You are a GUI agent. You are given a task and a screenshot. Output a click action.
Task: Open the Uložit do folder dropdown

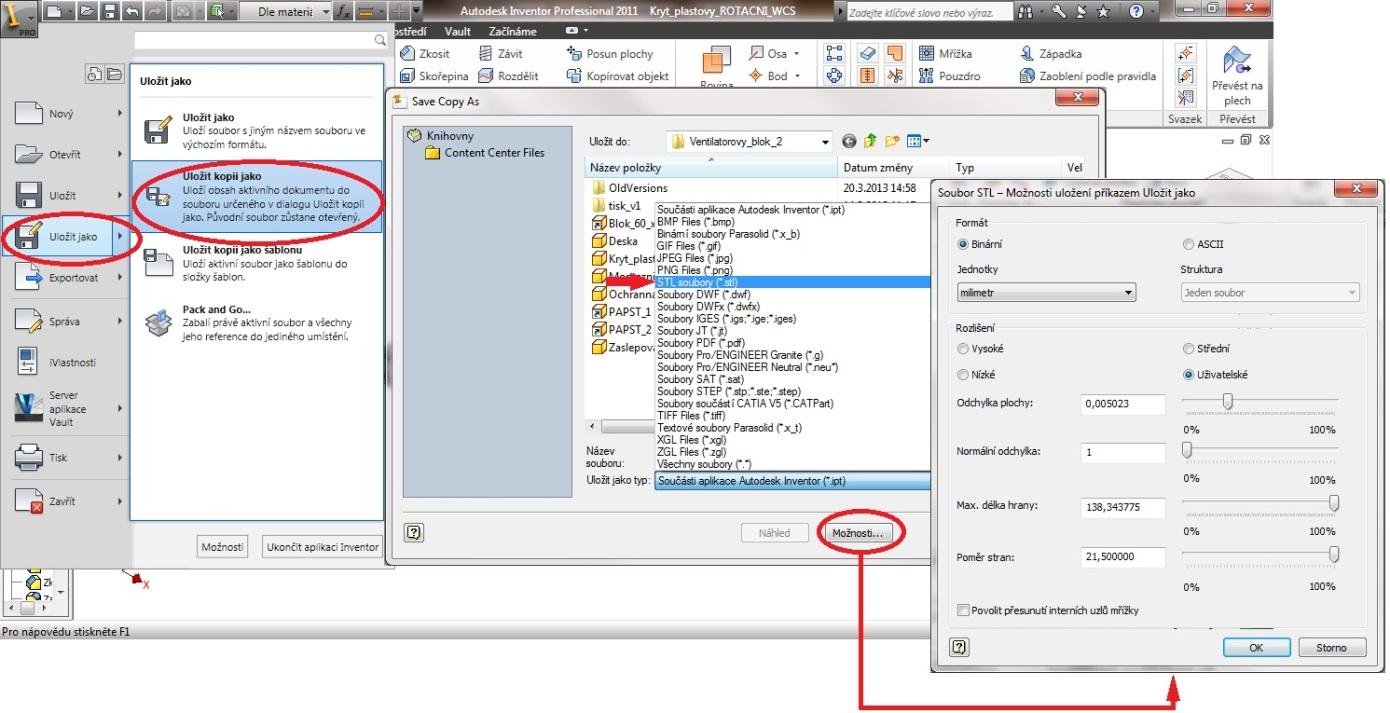750,142
